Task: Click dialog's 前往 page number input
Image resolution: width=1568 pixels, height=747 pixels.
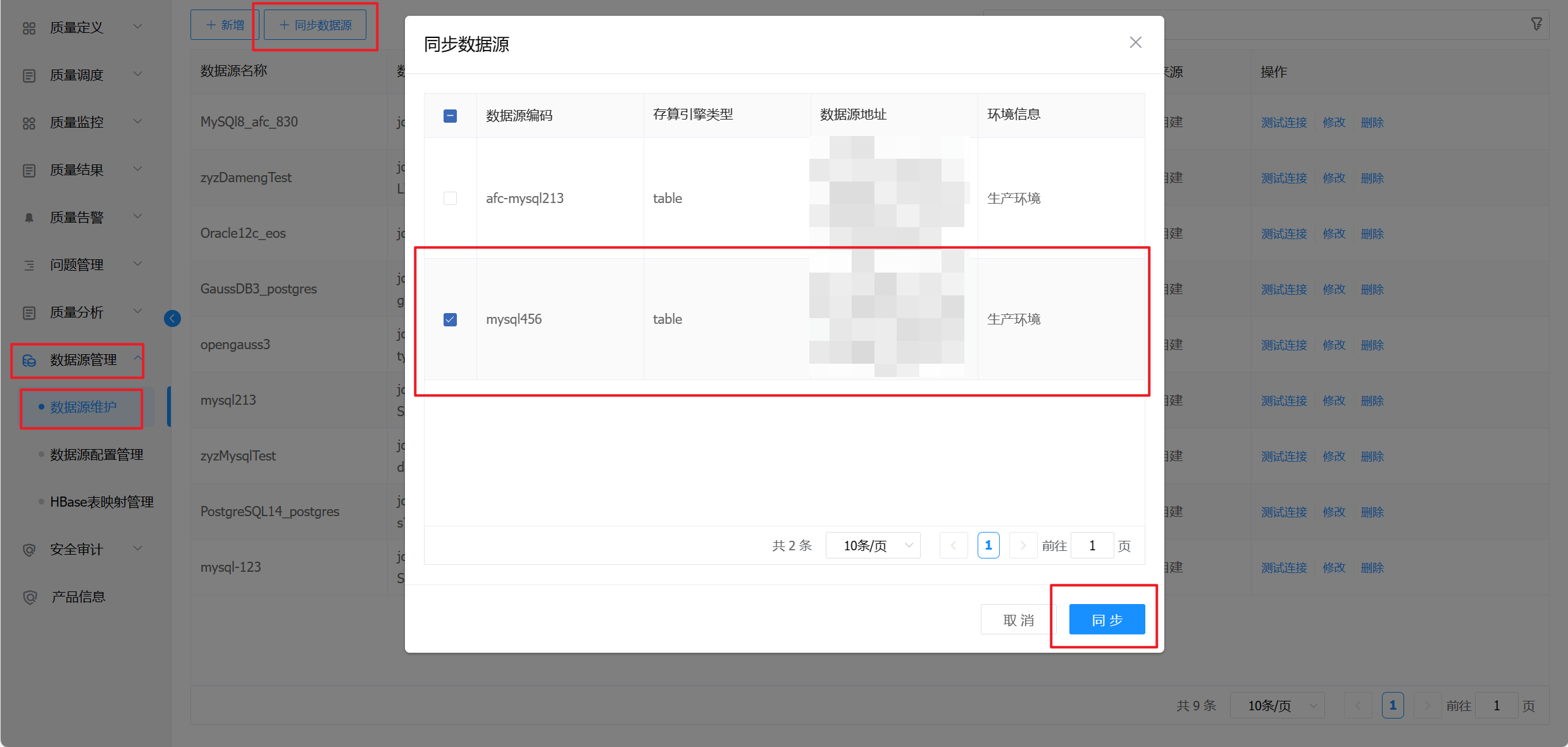Action: tap(1092, 545)
